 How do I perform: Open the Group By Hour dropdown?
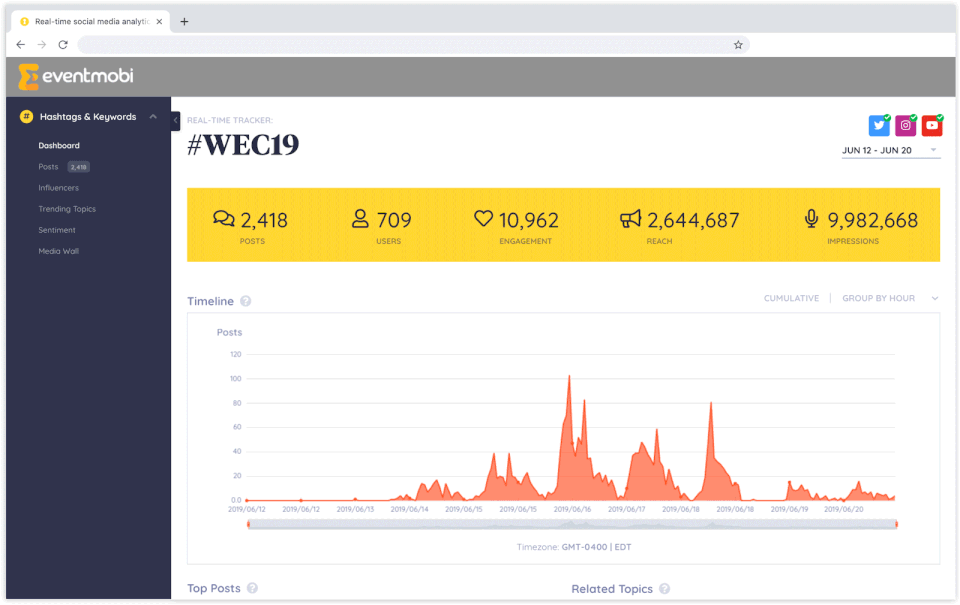[x=890, y=298]
